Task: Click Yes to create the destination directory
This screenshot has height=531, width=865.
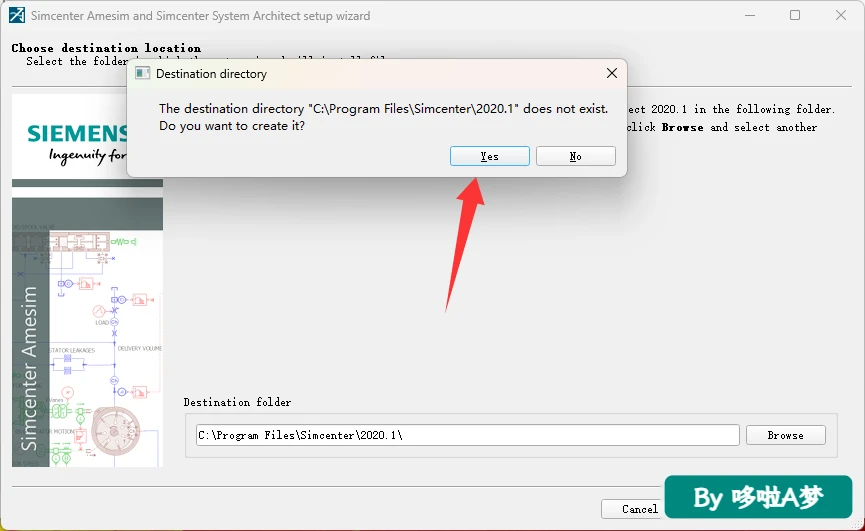Action: 489,156
